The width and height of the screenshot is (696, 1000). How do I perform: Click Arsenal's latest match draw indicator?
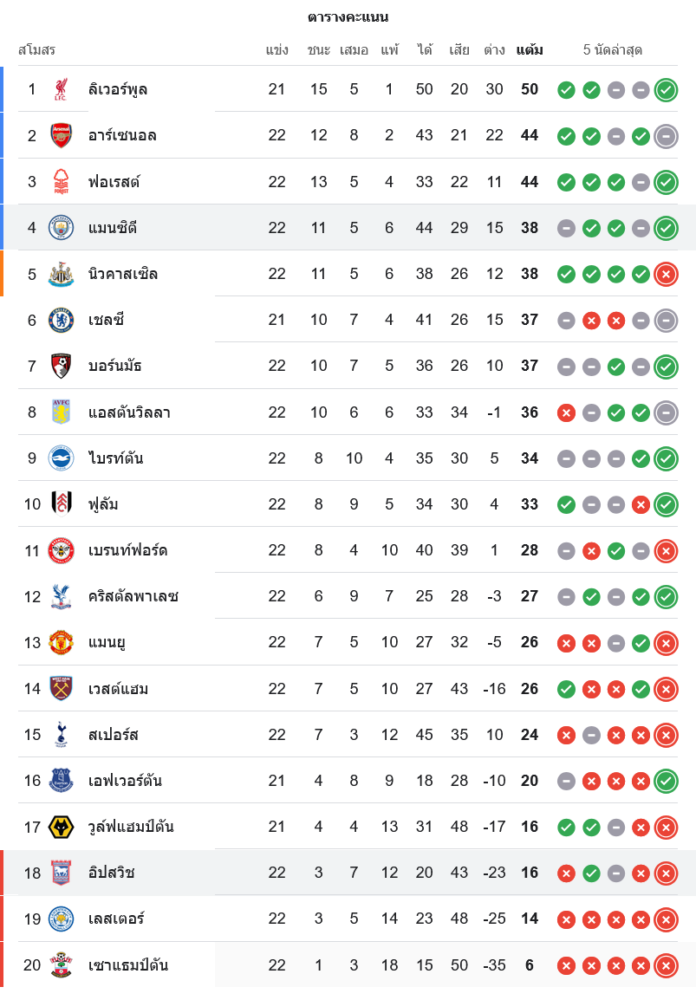click(666, 136)
